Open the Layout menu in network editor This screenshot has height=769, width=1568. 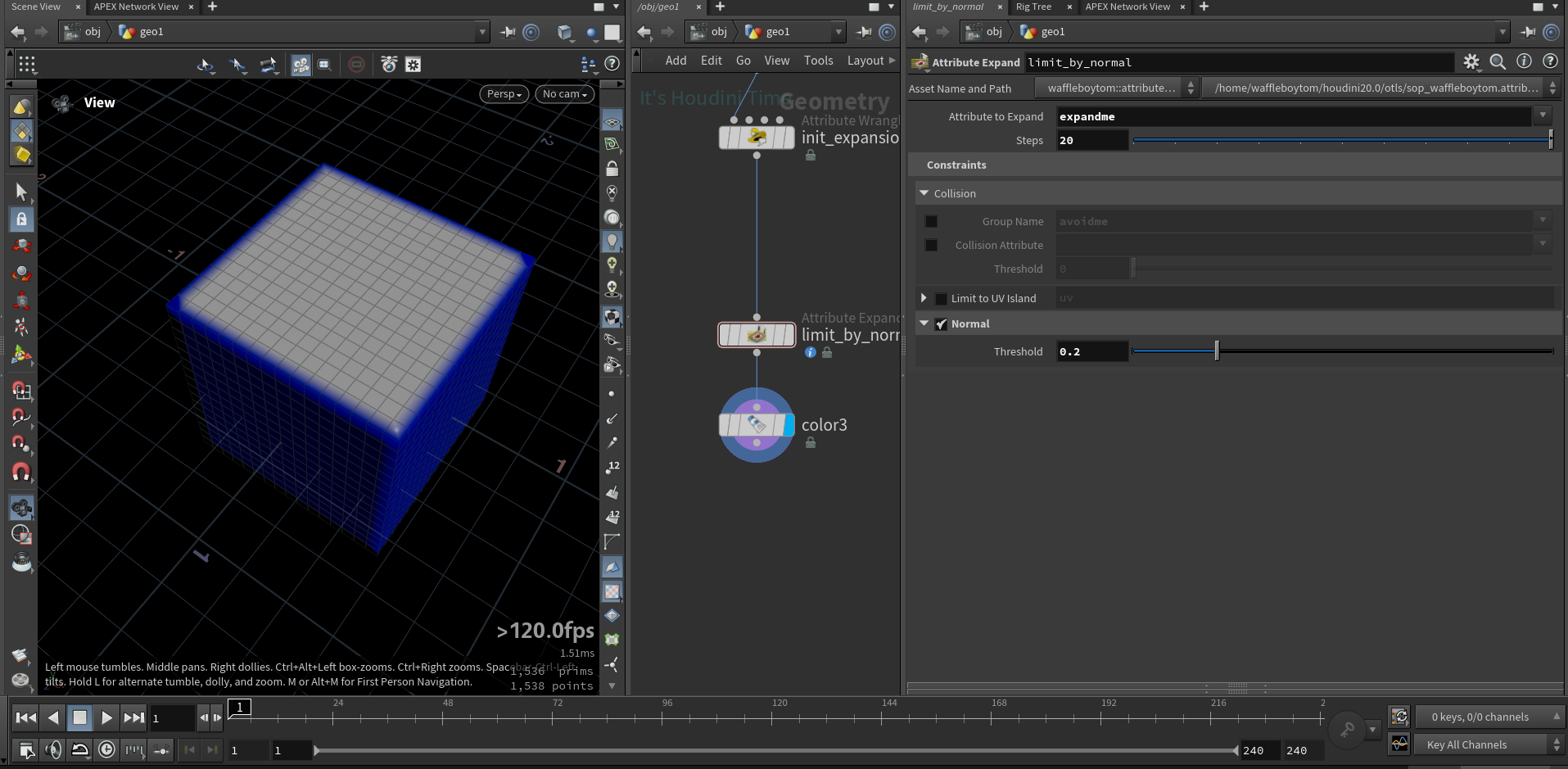point(865,61)
